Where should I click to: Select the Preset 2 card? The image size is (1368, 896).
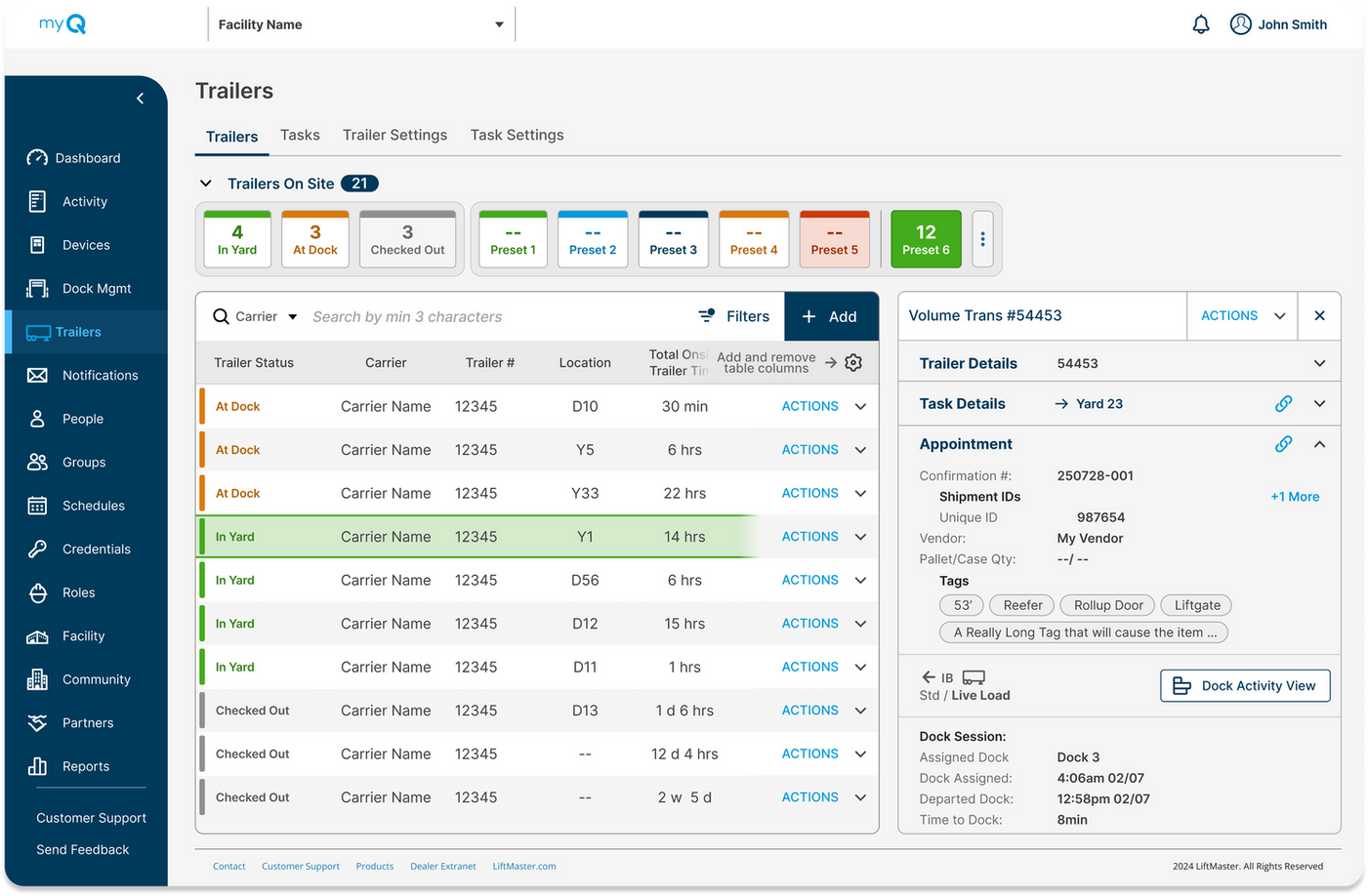(x=593, y=239)
